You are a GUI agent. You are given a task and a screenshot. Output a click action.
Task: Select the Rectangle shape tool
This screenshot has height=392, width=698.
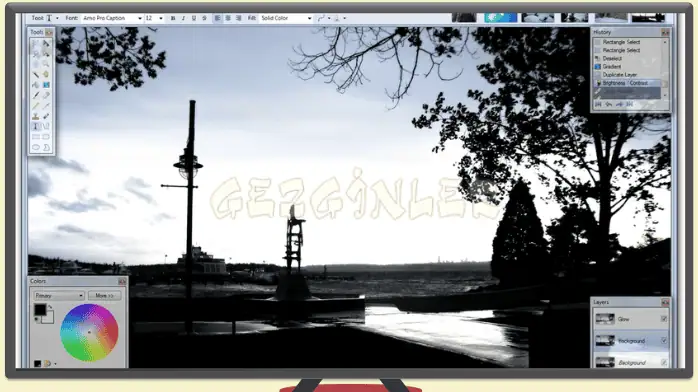click(x=36, y=137)
